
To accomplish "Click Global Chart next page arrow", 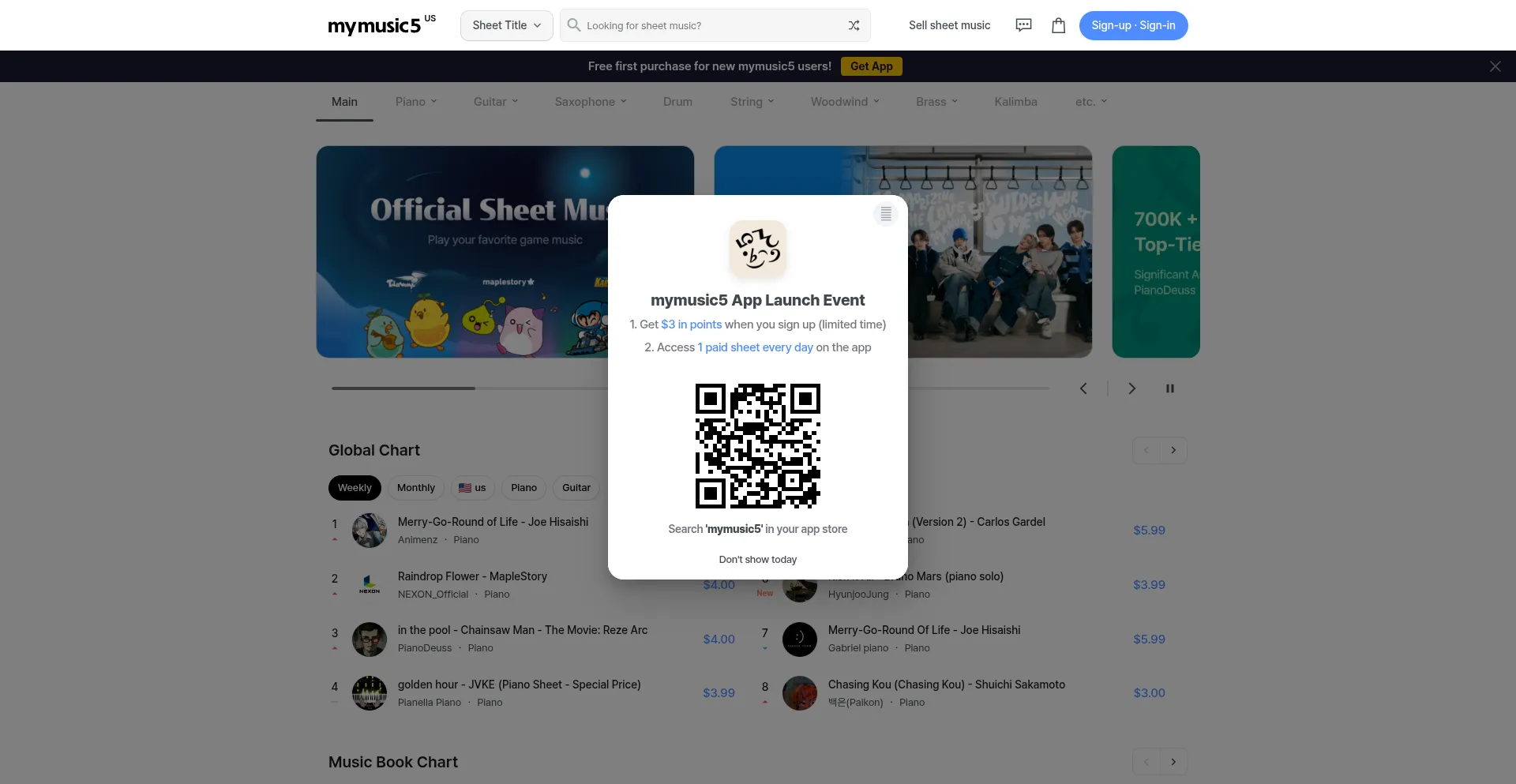I will coord(1173,450).
